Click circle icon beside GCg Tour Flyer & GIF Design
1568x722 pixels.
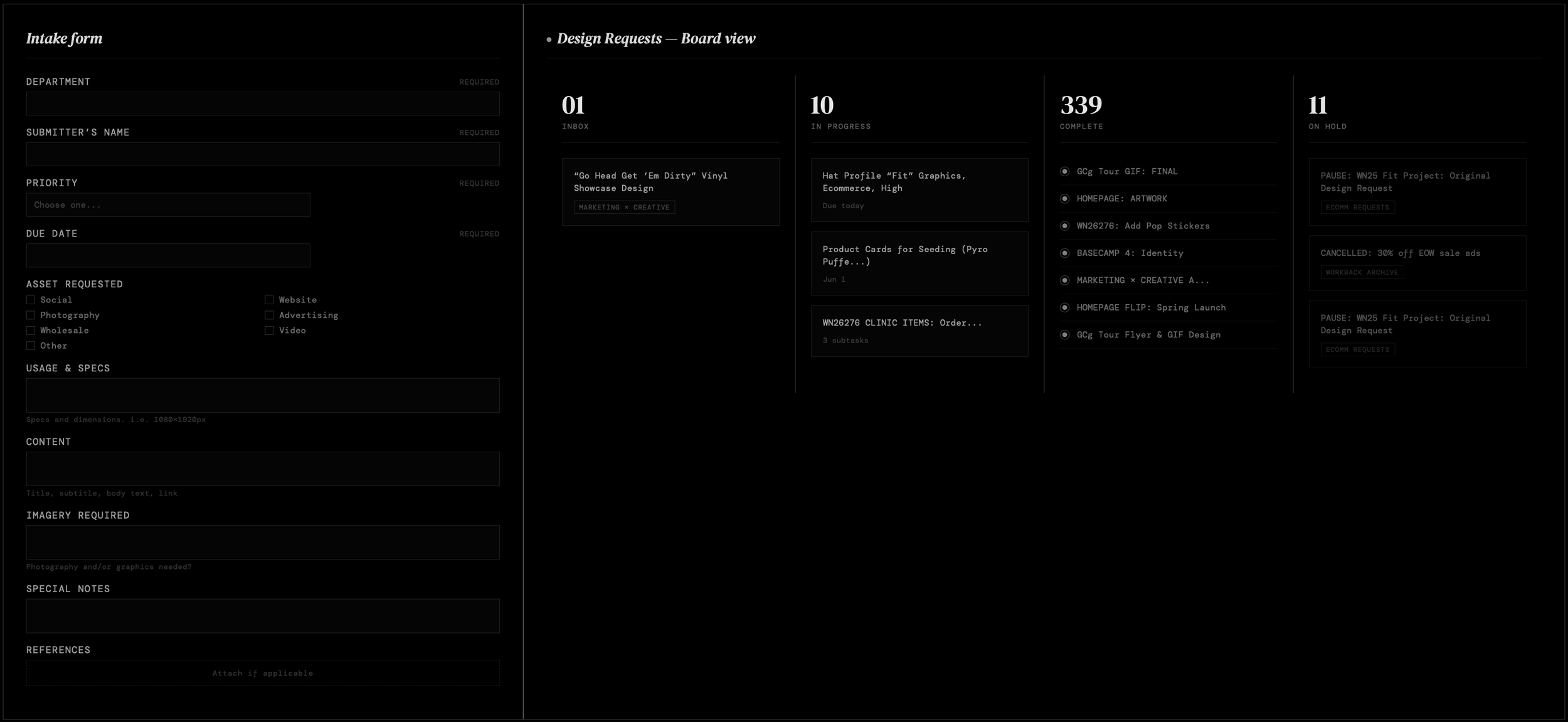click(x=1064, y=335)
